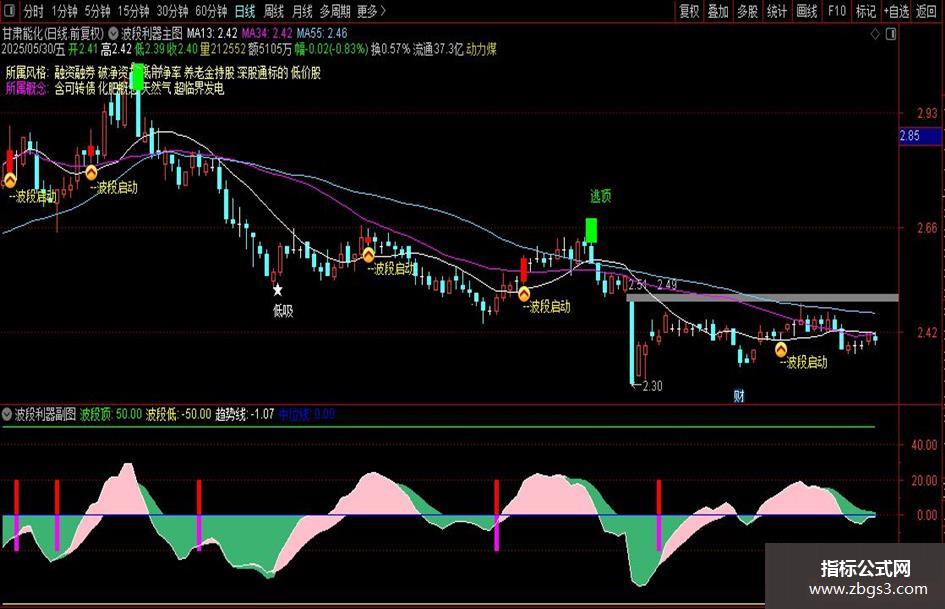
Task: Click the MA13: 2.42 label
Action: pyautogui.click(x=212, y=34)
